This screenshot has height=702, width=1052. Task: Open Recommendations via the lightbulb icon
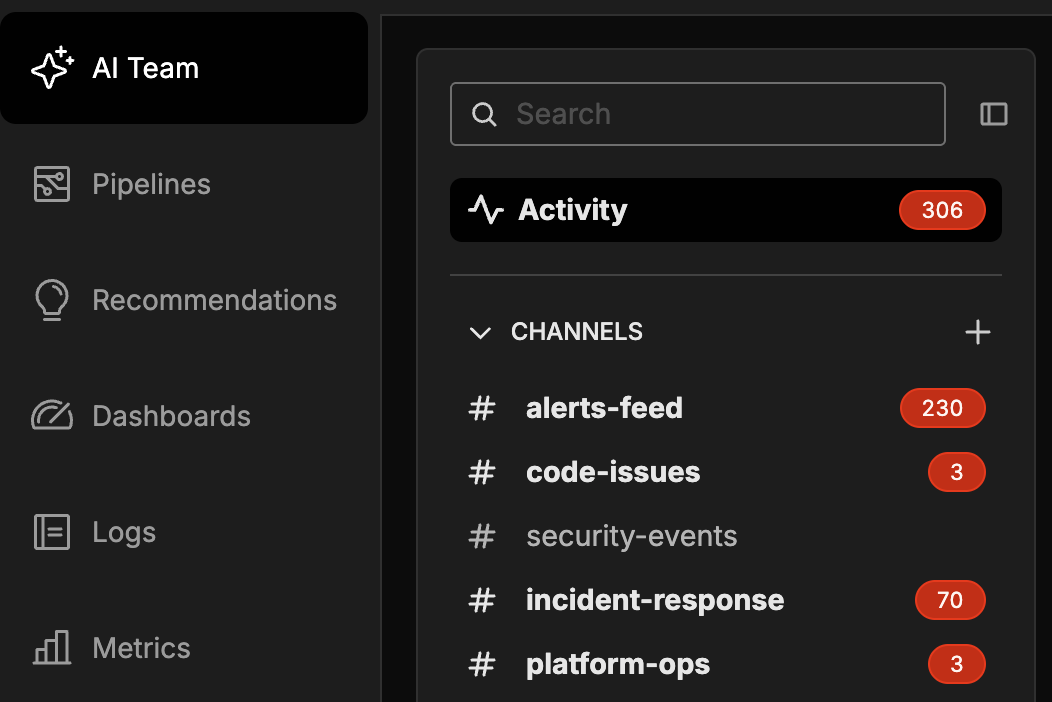pyautogui.click(x=51, y=300)
